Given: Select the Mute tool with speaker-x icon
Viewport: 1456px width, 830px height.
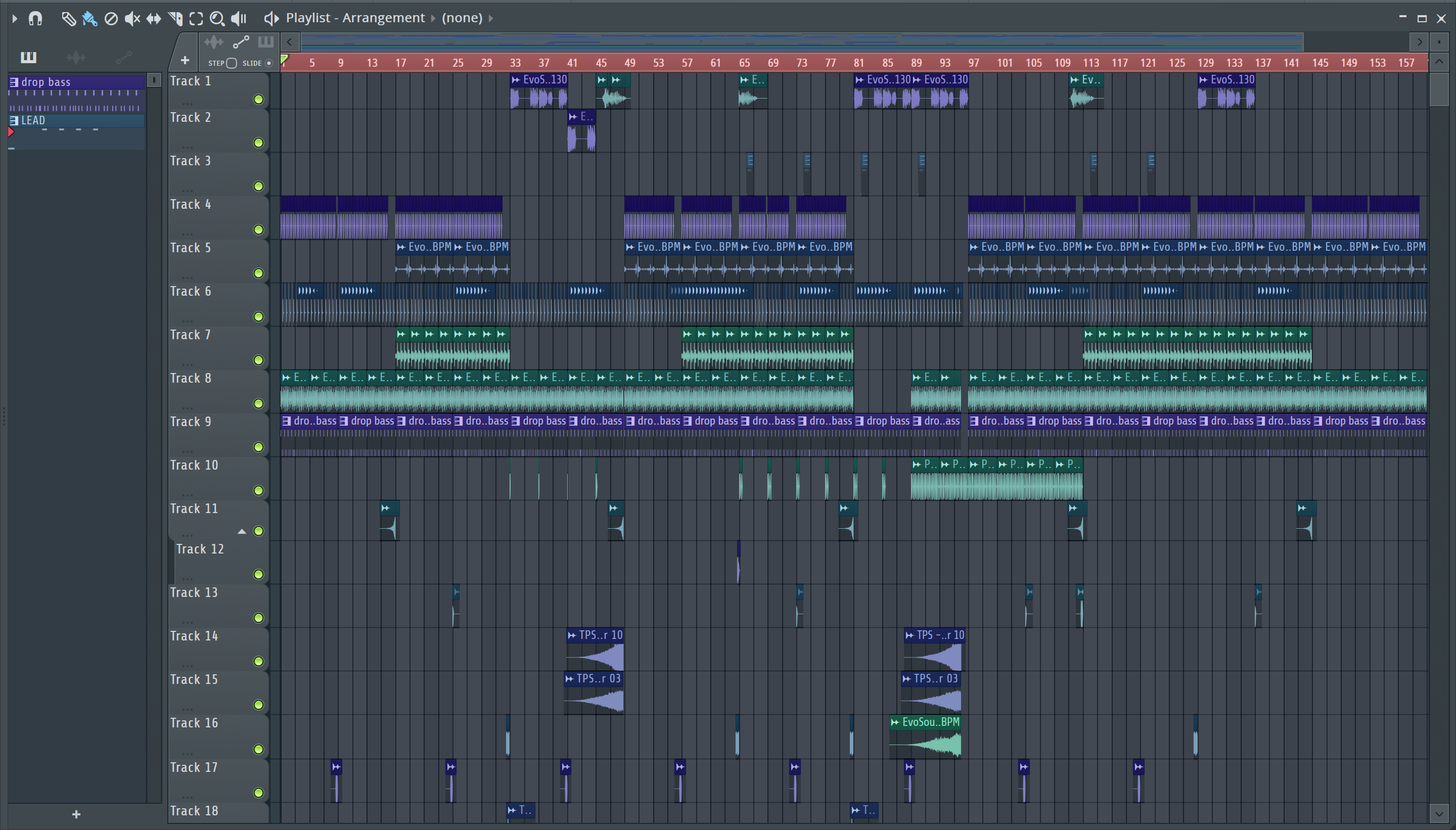Looking at the screenshot, I should 132,19.
